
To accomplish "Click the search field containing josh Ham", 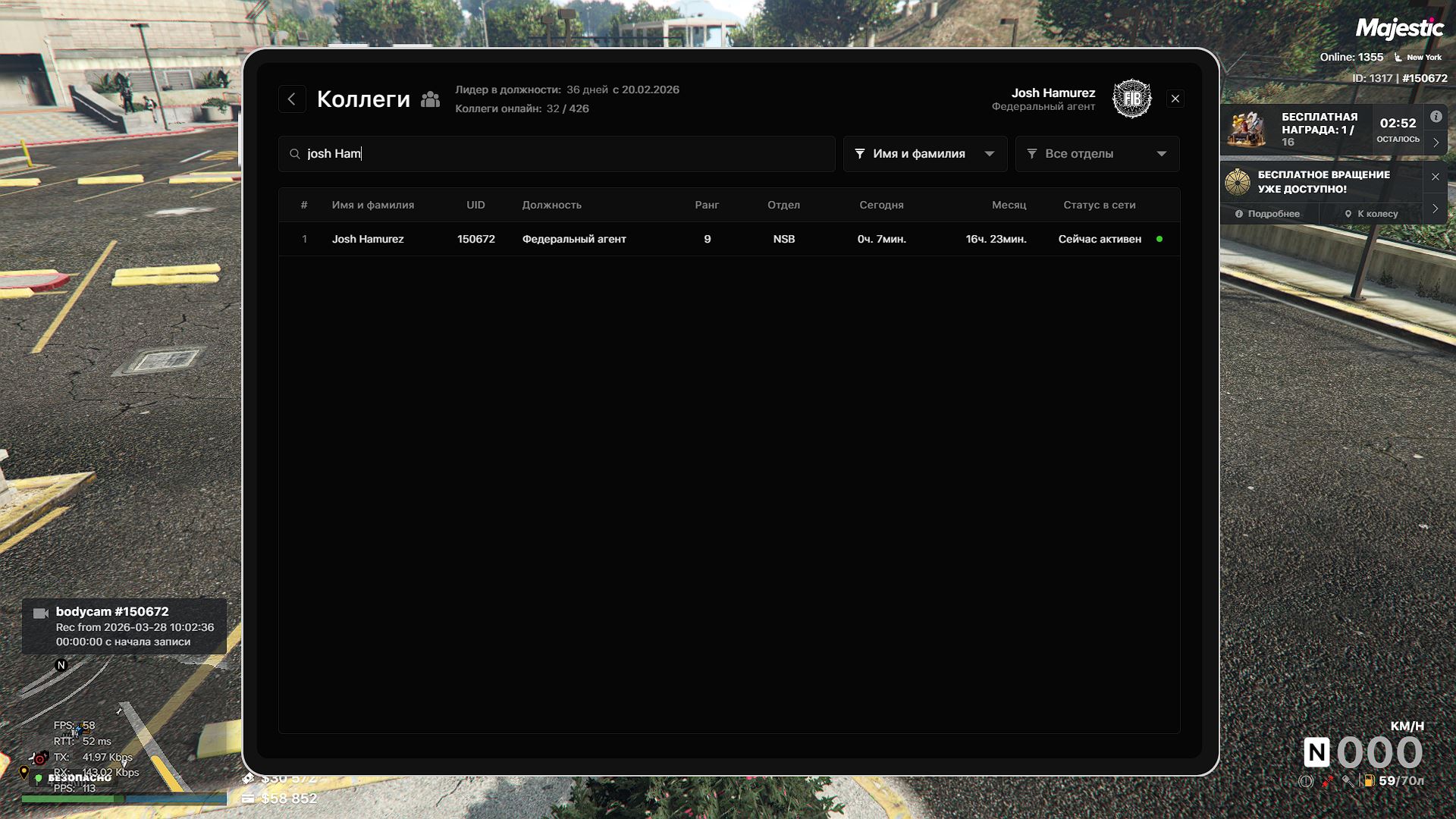I will tap(561, 154).
